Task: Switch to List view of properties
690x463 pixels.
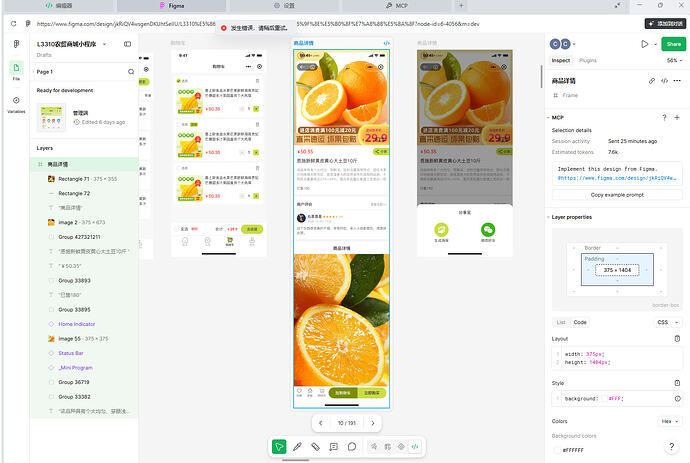Action: 561,322
